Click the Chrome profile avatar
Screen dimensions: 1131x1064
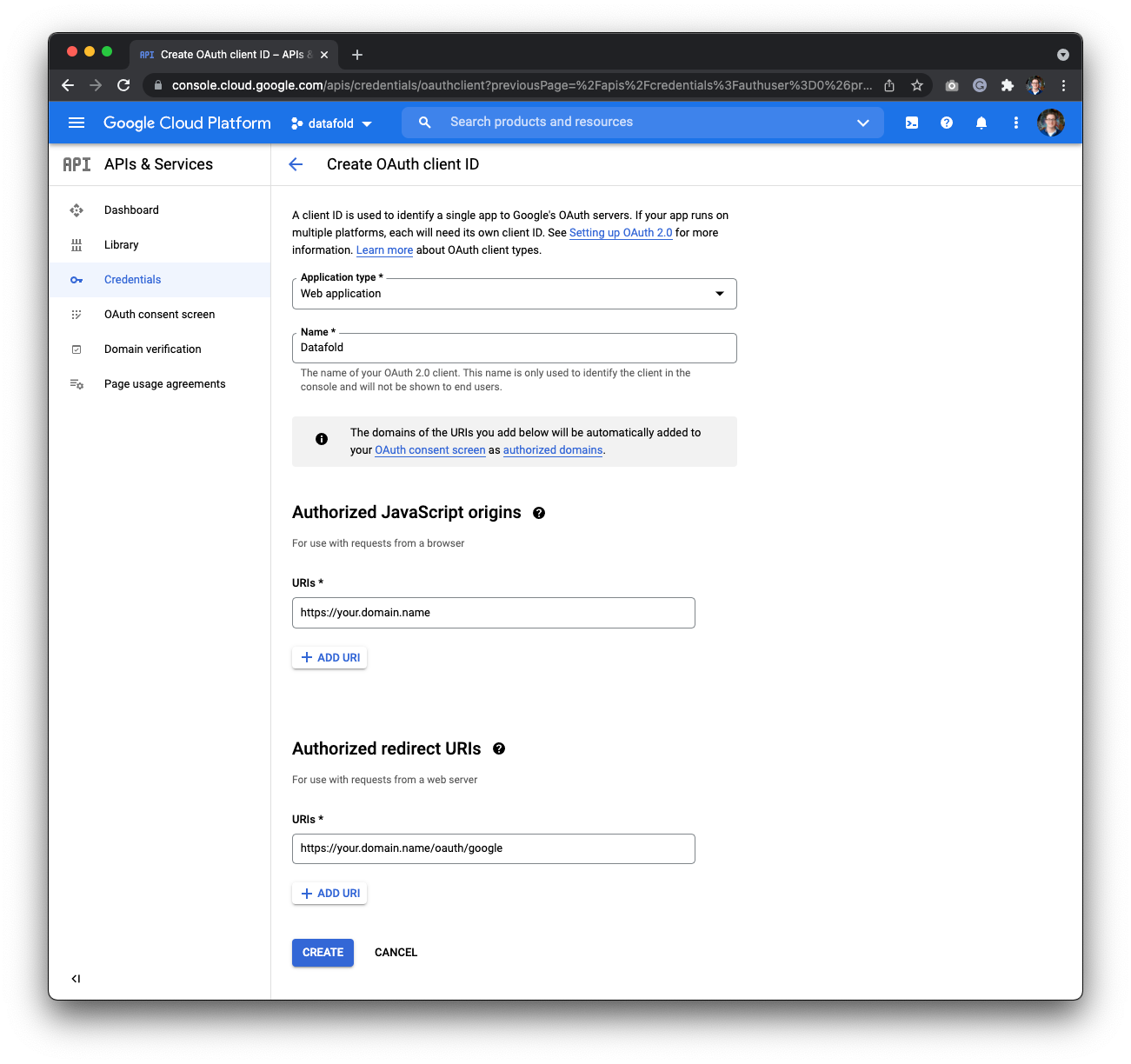click(1035, 85)
